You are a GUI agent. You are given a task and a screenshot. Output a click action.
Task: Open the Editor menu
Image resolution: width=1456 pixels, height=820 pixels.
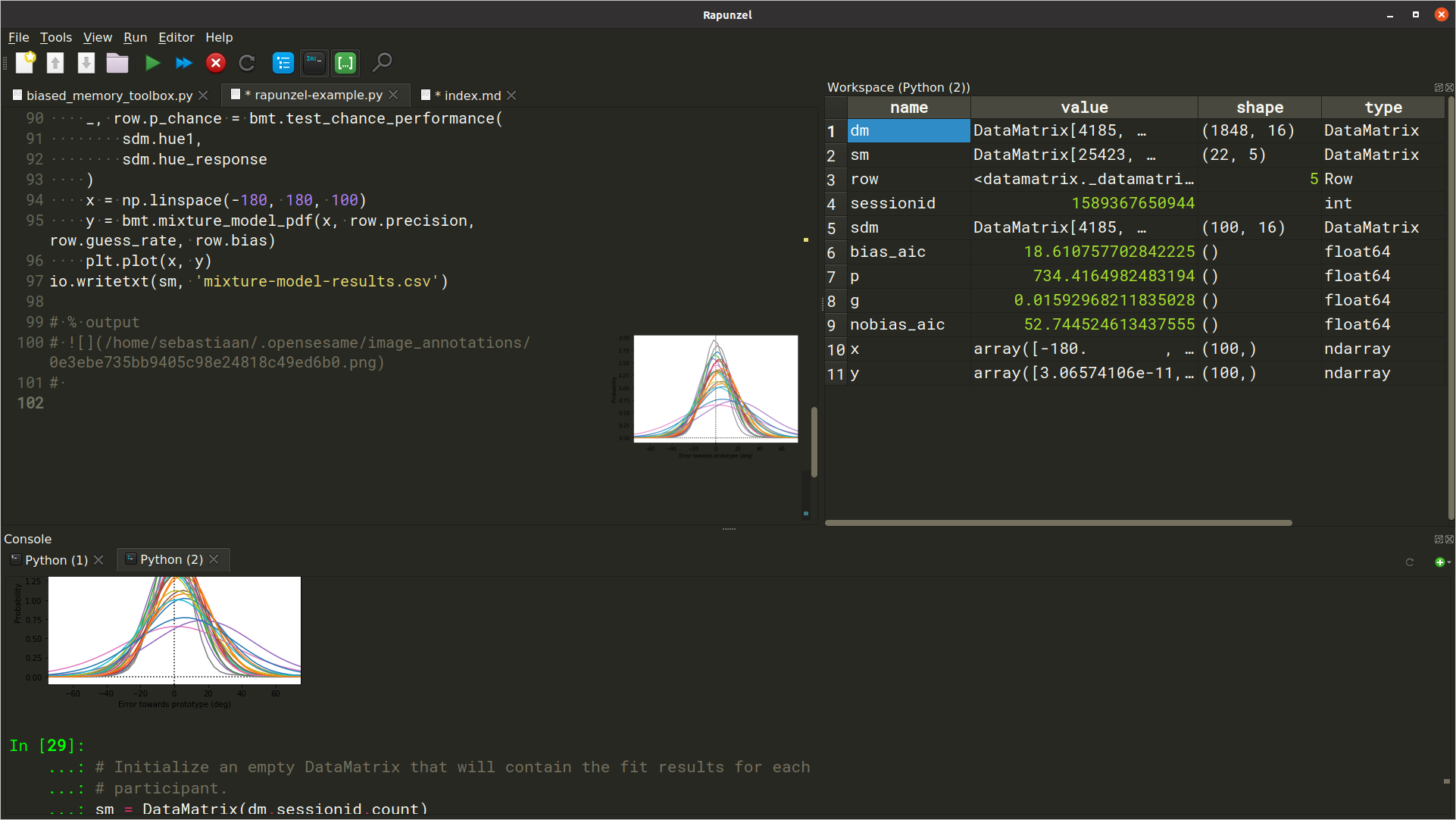[177, 37]
